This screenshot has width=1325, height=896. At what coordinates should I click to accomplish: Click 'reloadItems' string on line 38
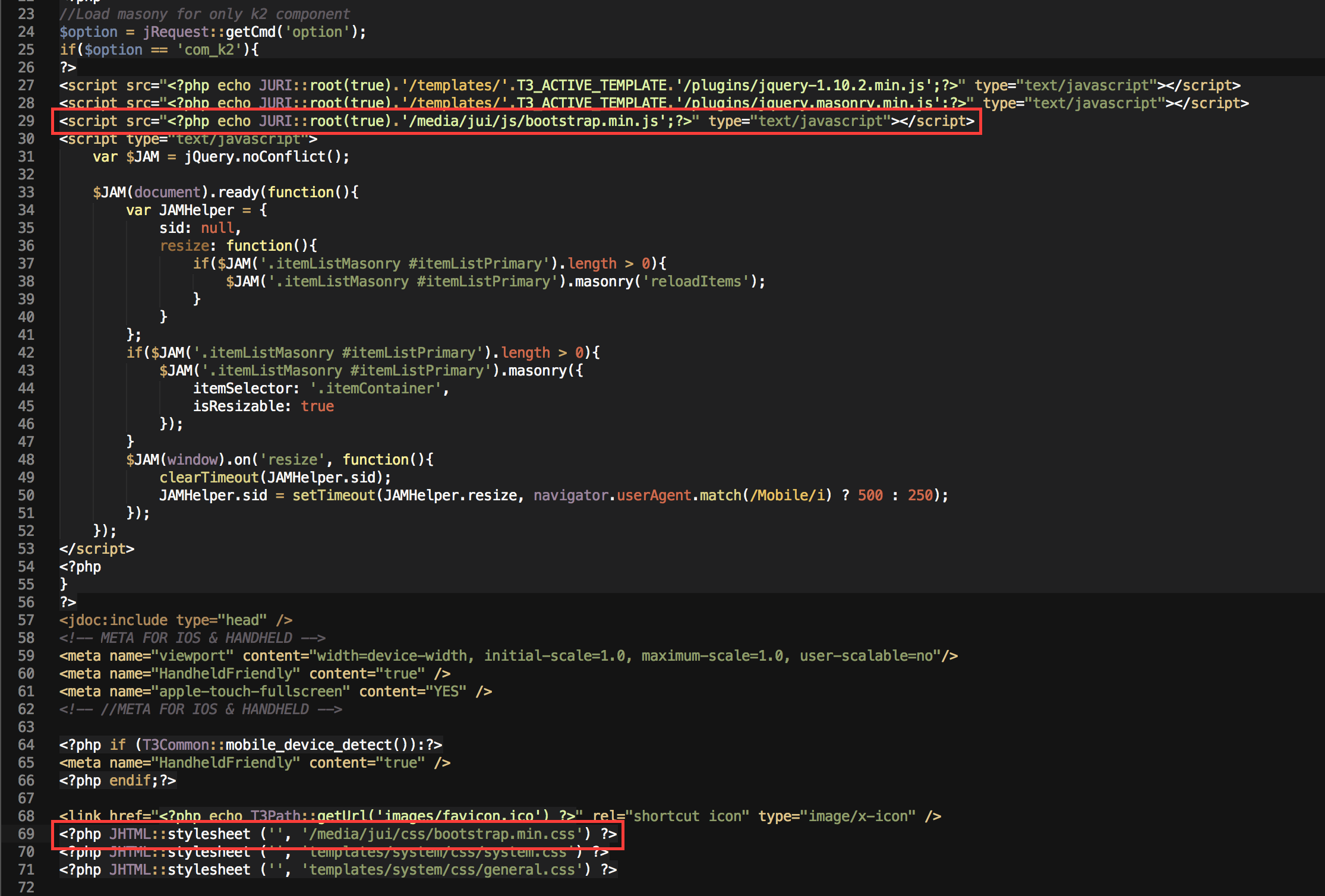click(696, 282)
